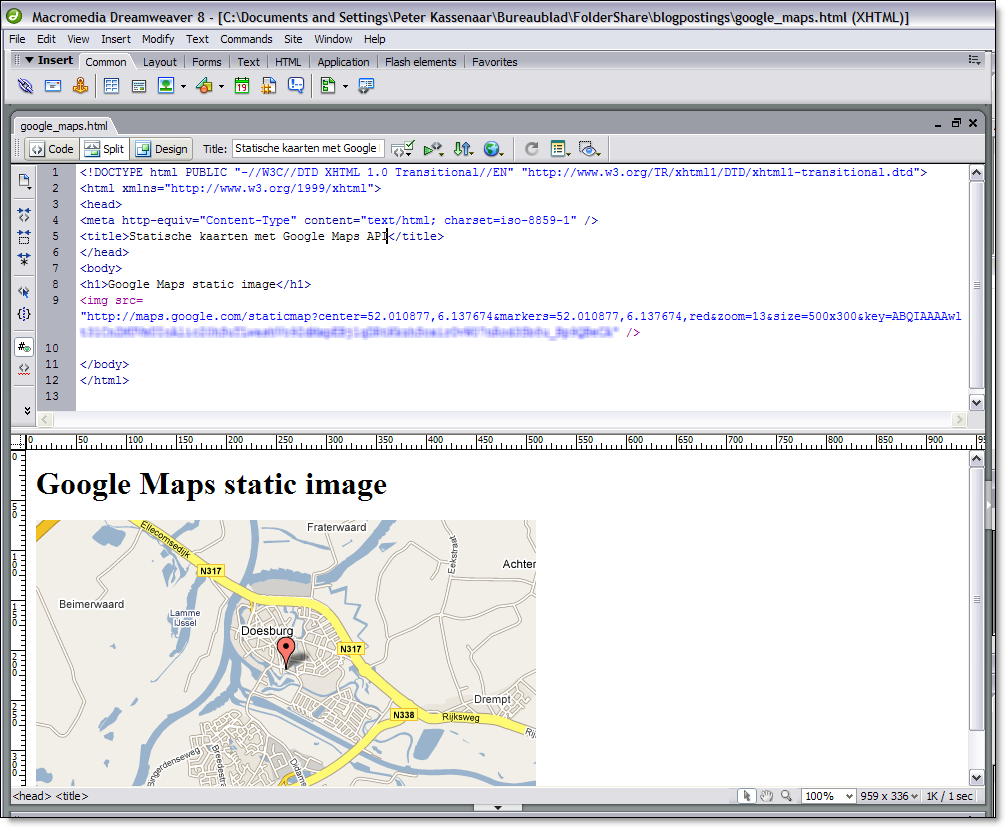Image resolution: width=1006 pixels, height=828 pixels.
Task: Switch to the Layout insert tab
Action: click(x=160, y=62)
